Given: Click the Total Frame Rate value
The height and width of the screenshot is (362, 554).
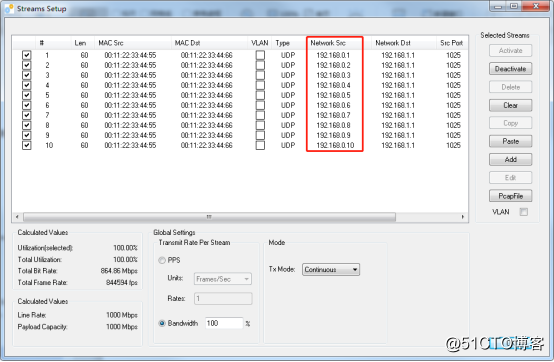Looking at the screenshot, I should pyautogui.click(x=122, y=283).
